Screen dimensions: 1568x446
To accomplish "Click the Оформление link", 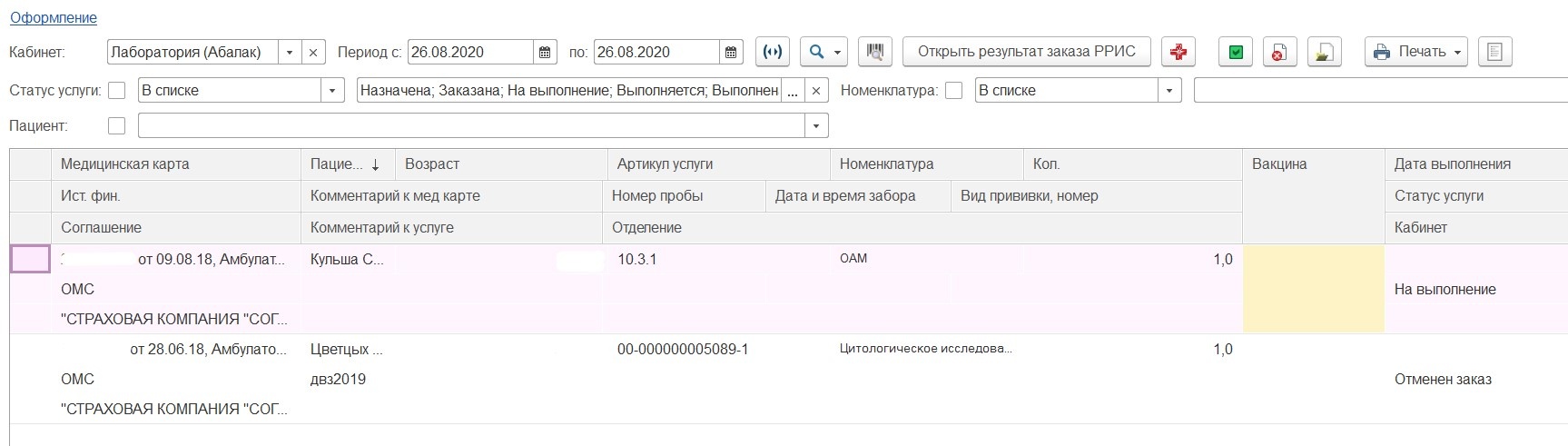I will [53, 17].
